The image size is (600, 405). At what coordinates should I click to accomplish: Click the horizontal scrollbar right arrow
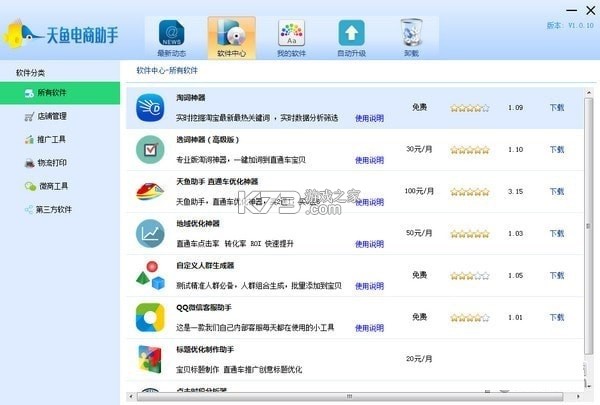(x=578, y=397)
